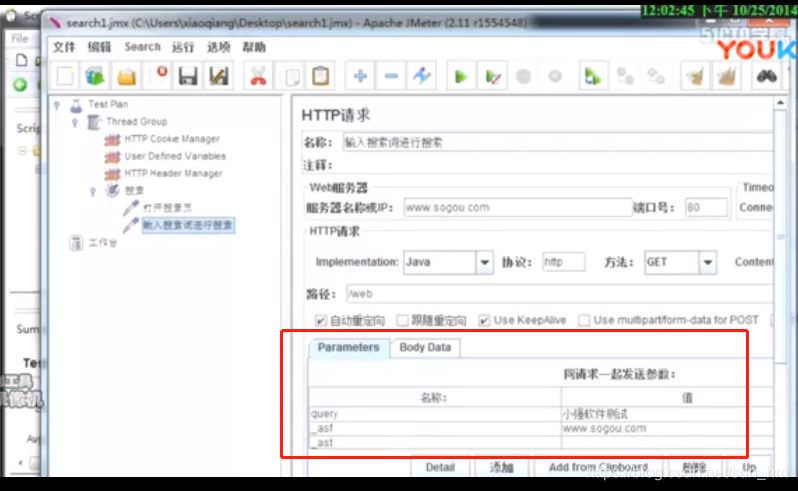798x491 pixels.
Task: Select the 工作台 workbench tree item
Action: (103, 243)
